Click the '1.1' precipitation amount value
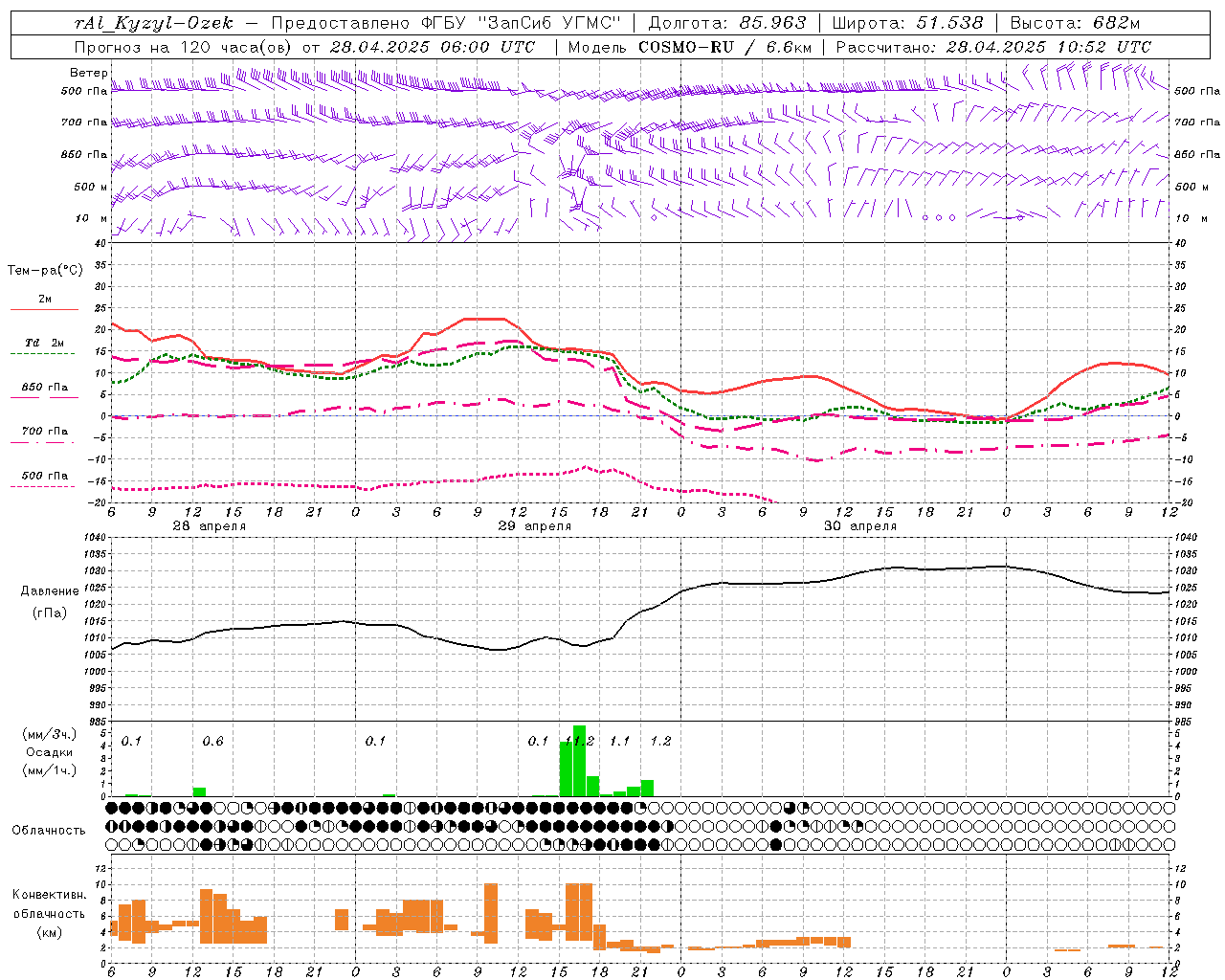 (x=620, y=742)
